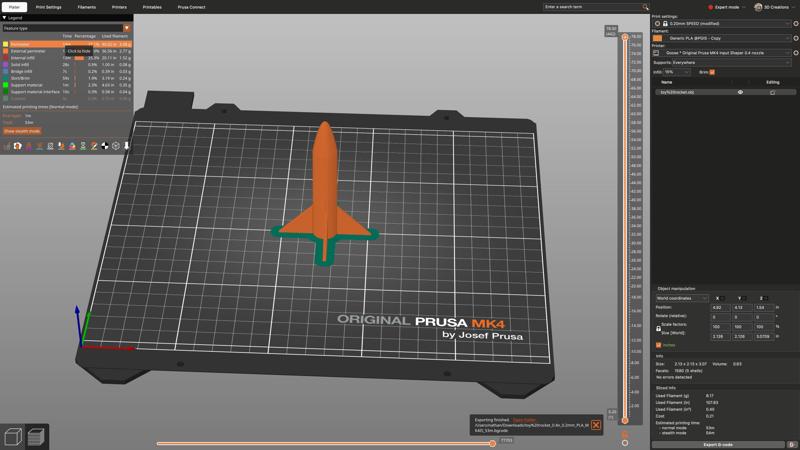Click filament color swatch

coord(657,38)
